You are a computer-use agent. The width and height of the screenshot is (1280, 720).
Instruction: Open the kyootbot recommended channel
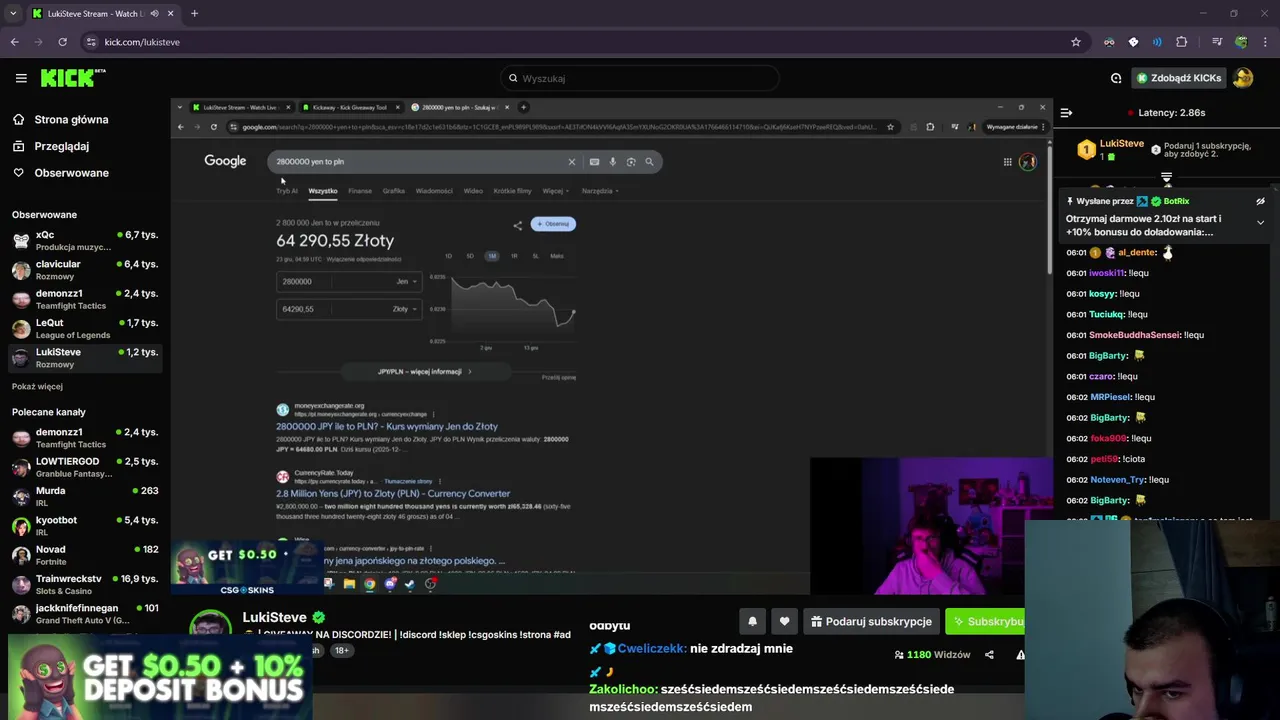(85, 525)
